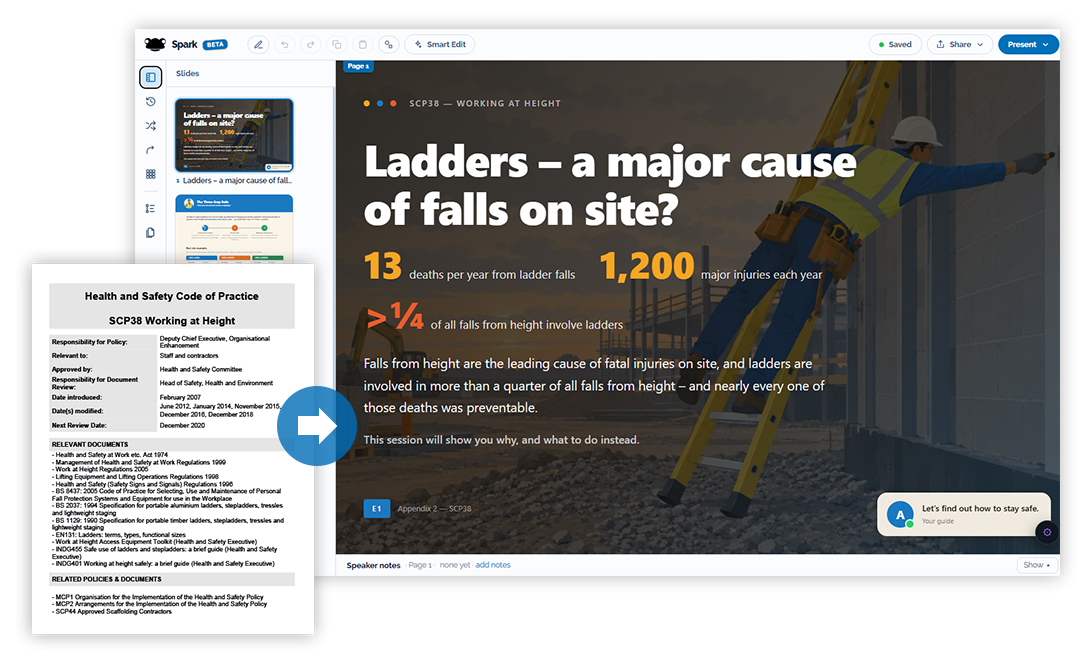Viewport: 1086px width, 663px height.
Task: Click 'Speaker notes' label
Action: tap(373, 565)
